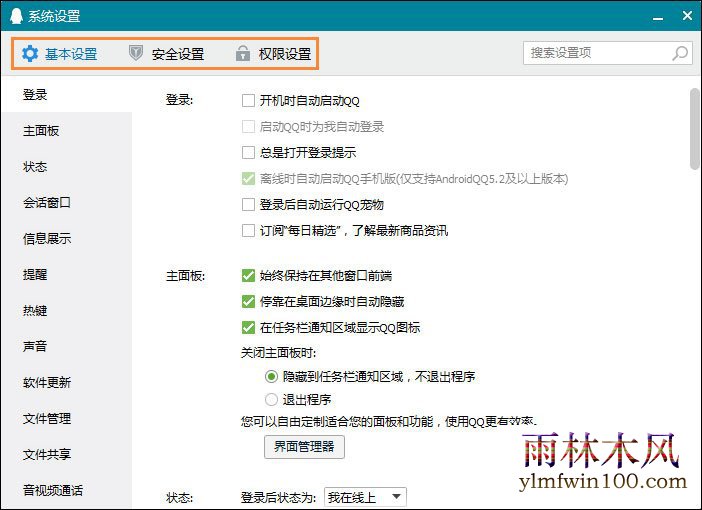This screenshot has height=510, width=702.
Task: Select 状态 in the left sidebar
Action: (x=66, y=167)
